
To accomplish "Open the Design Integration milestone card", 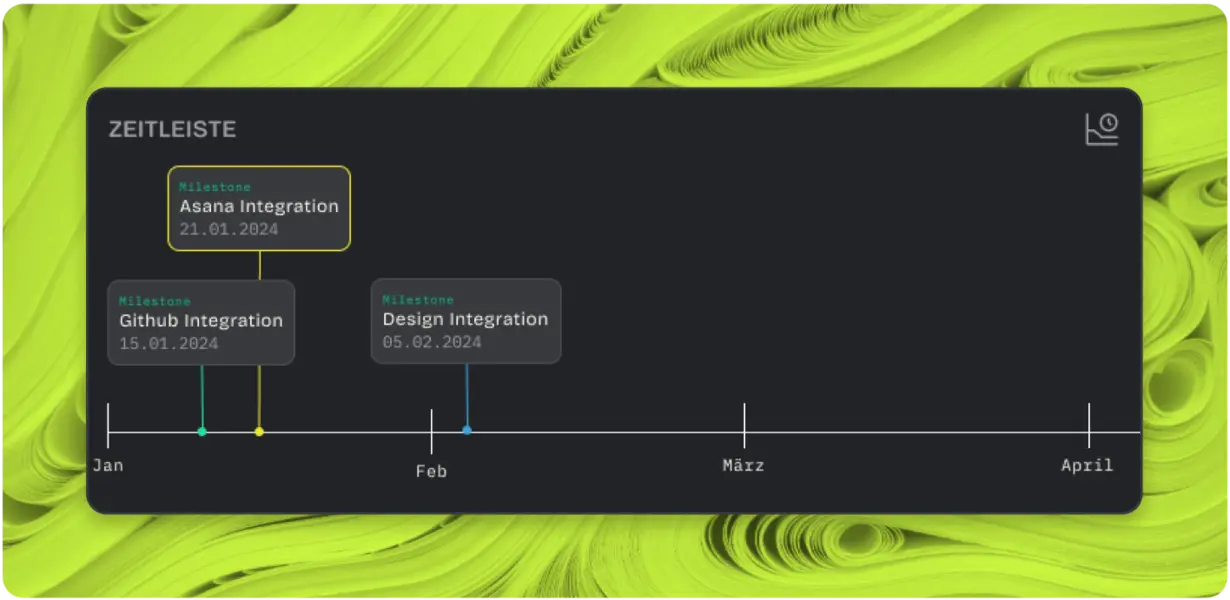I will (466, 321).
